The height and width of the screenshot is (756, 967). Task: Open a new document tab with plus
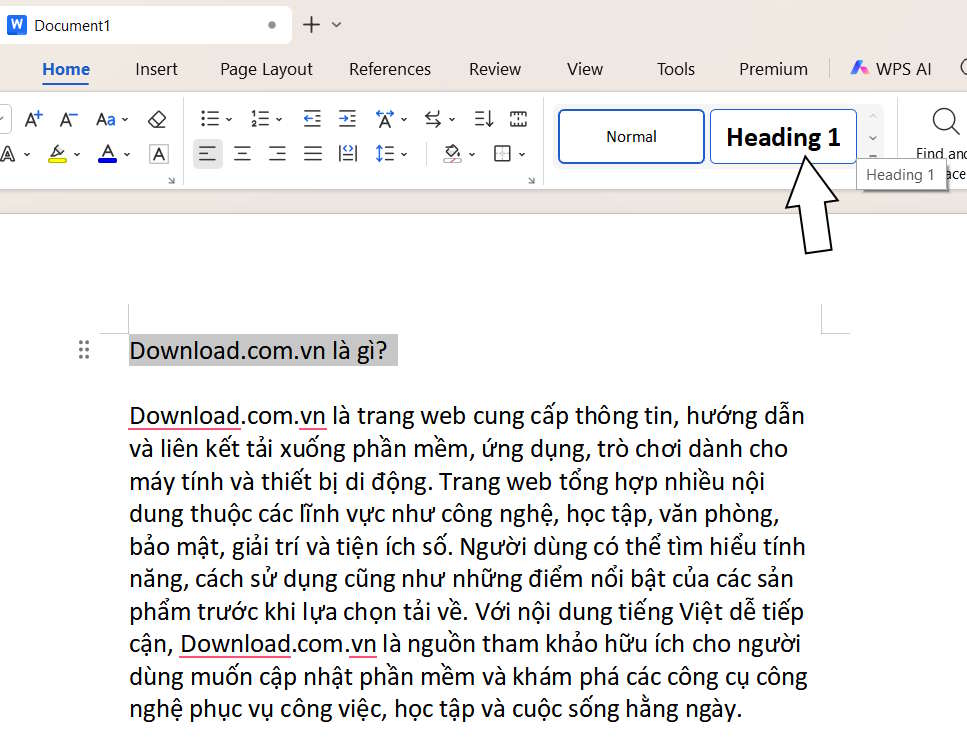(x=311, y=25)
